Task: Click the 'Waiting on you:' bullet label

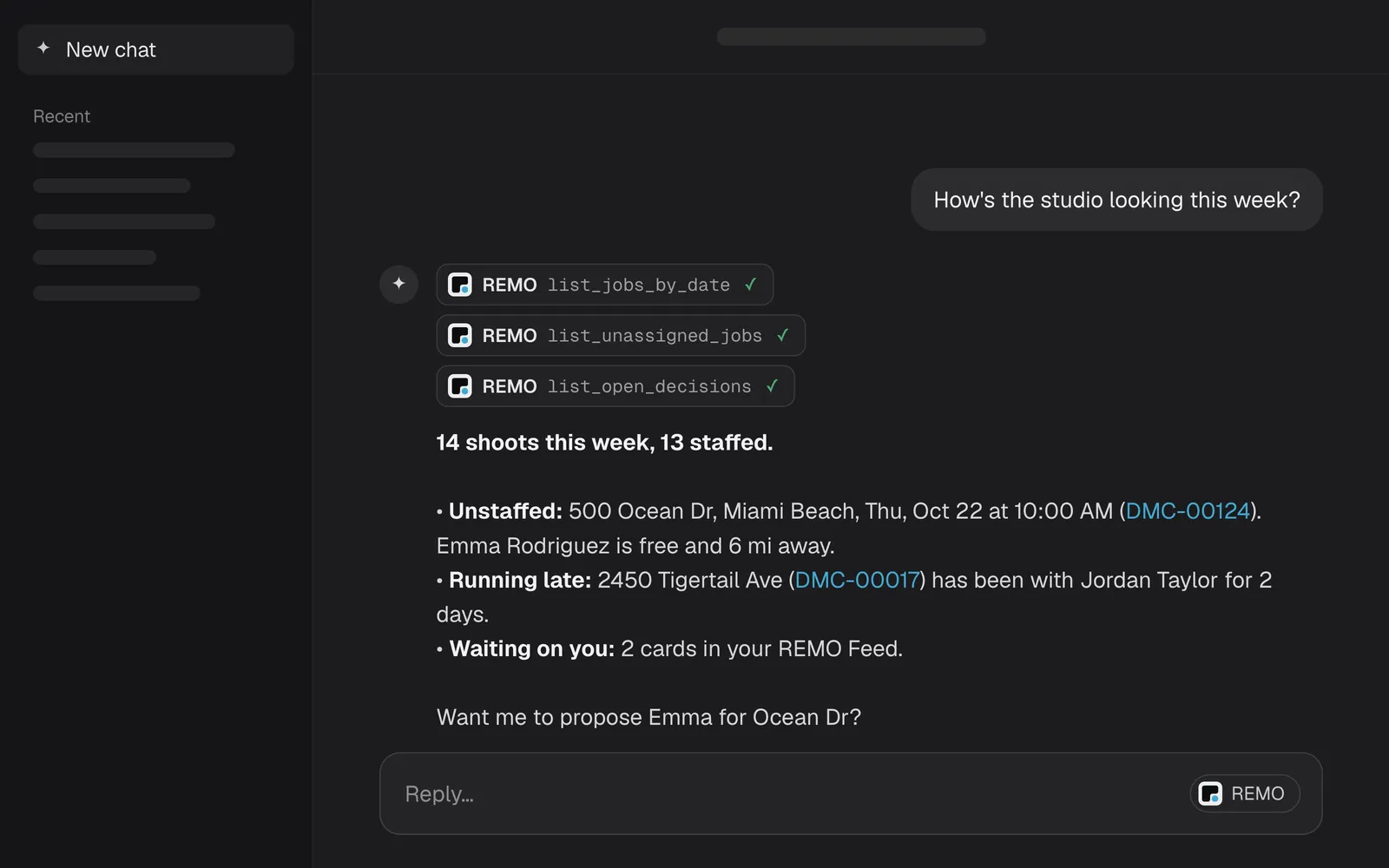Action: coord(531,648)
